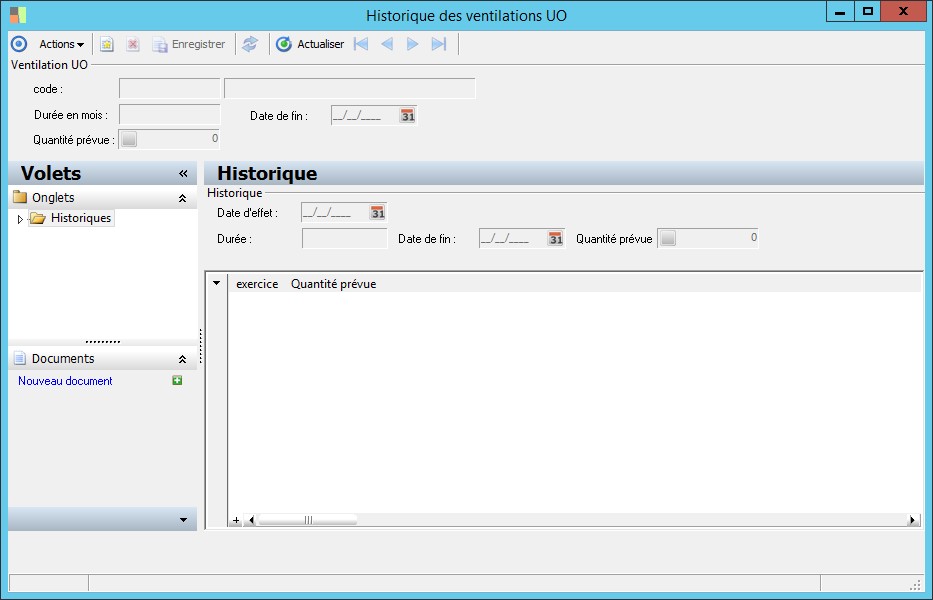Click calculator button in top Quantité prévue

point(129,139)
